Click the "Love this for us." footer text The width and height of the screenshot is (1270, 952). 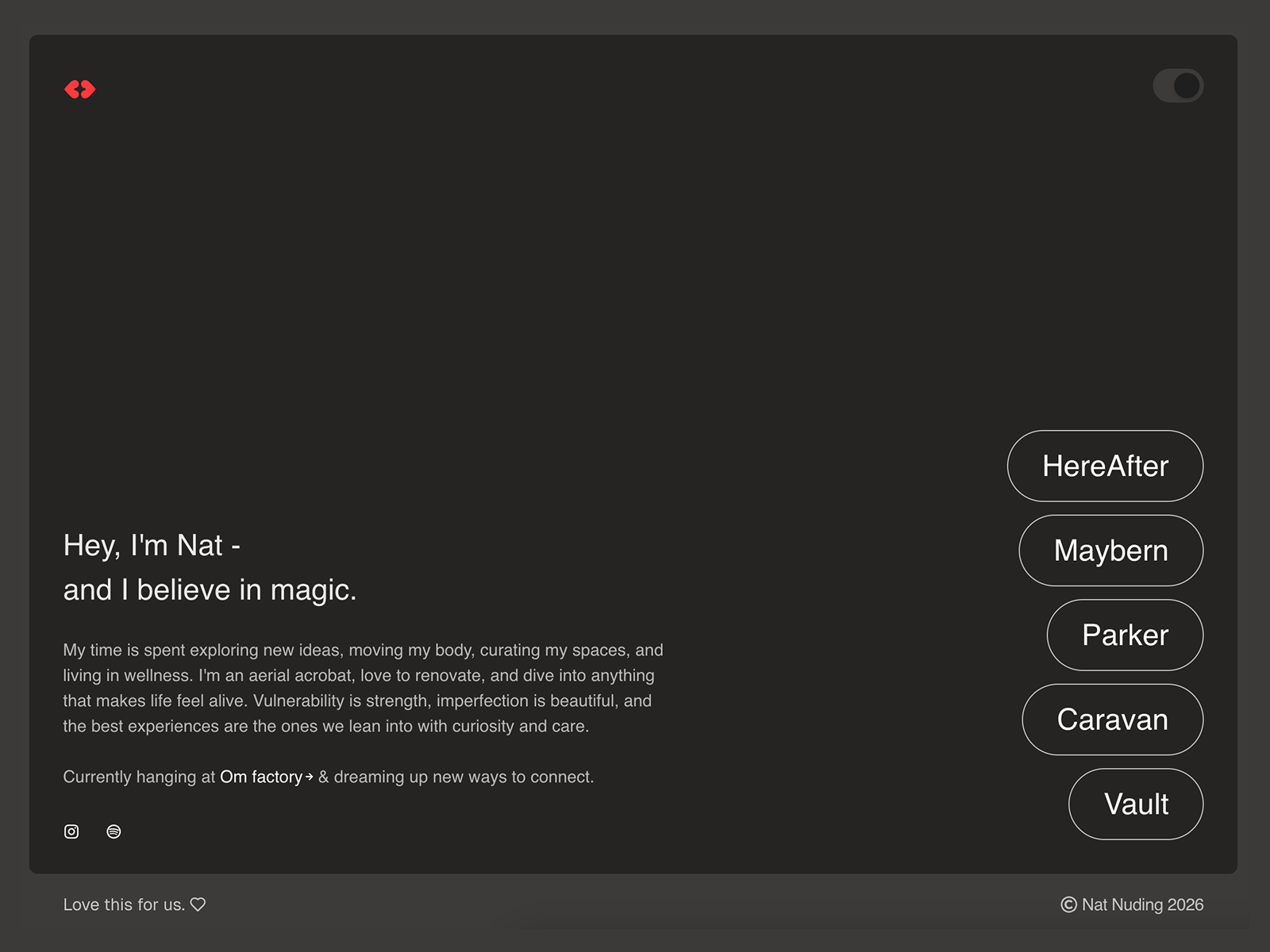click(x=124, y=904)
